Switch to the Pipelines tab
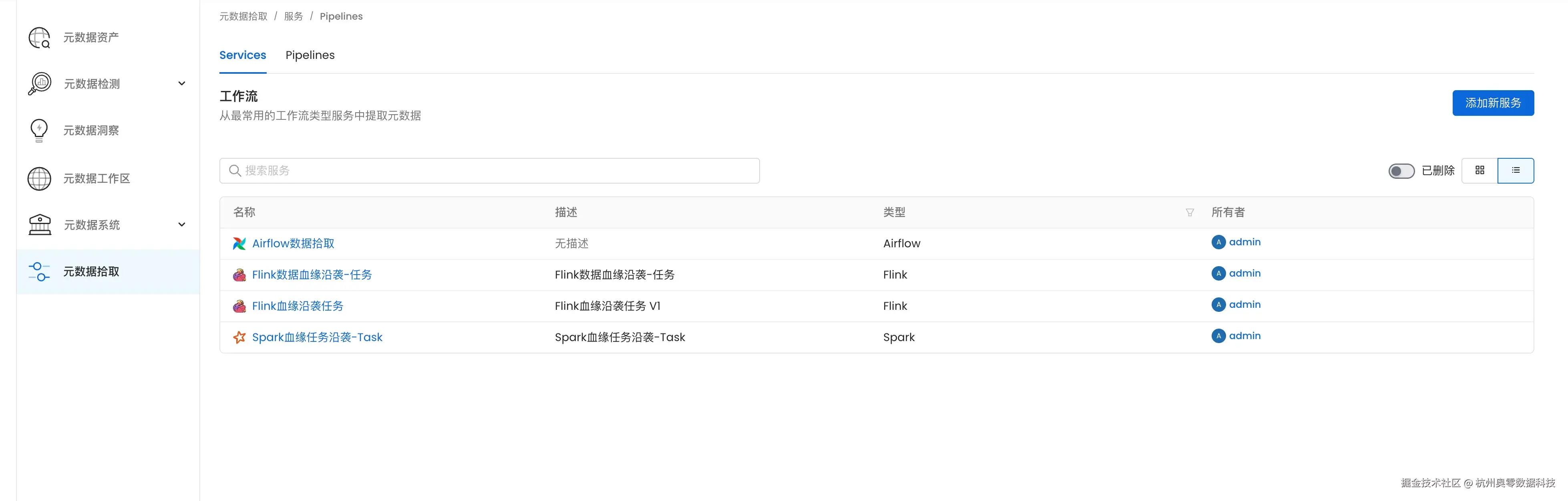1568x501 pixels. pos(310,55)
